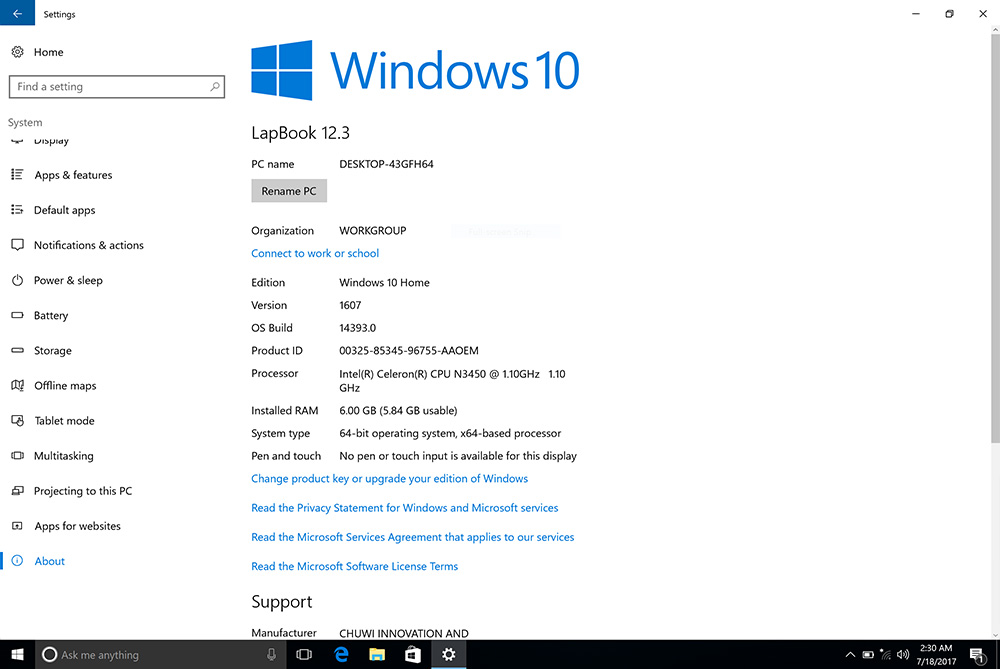Open Microsoft Services Agreement link

(x=413, y=537)
